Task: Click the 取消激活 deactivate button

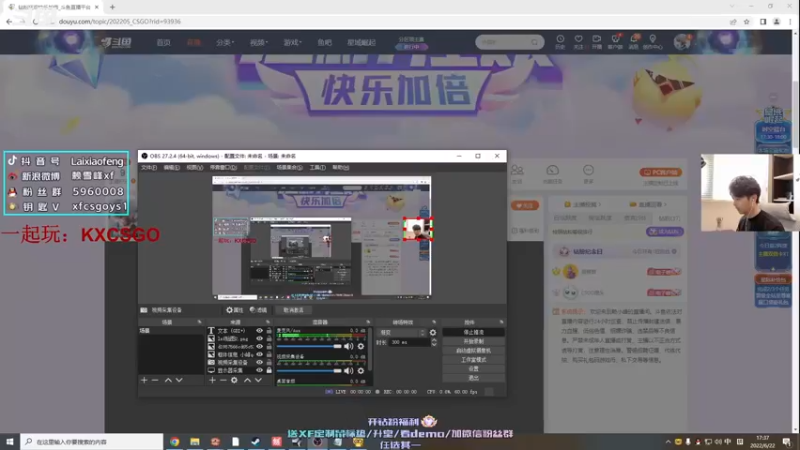Action: pyautogui.click(x=293, y=310)
